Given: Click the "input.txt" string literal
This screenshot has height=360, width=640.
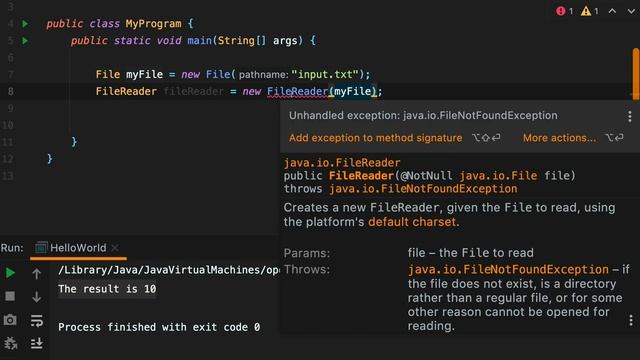Looking at the screenshot, I should click(x=325, y=75).
